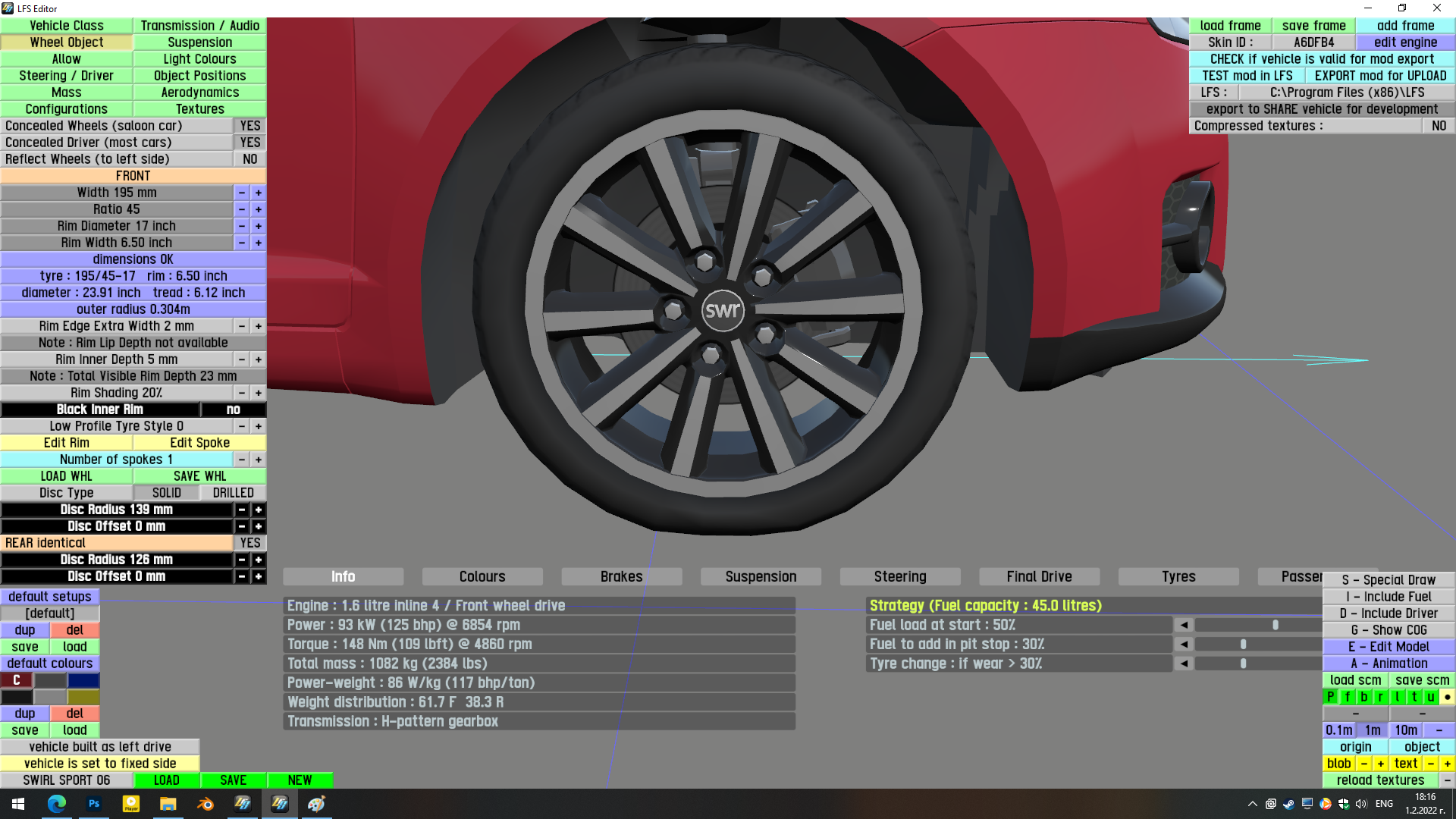Switch to the Final Drive tab
1456x819 pixels.
click(1039, 576)
